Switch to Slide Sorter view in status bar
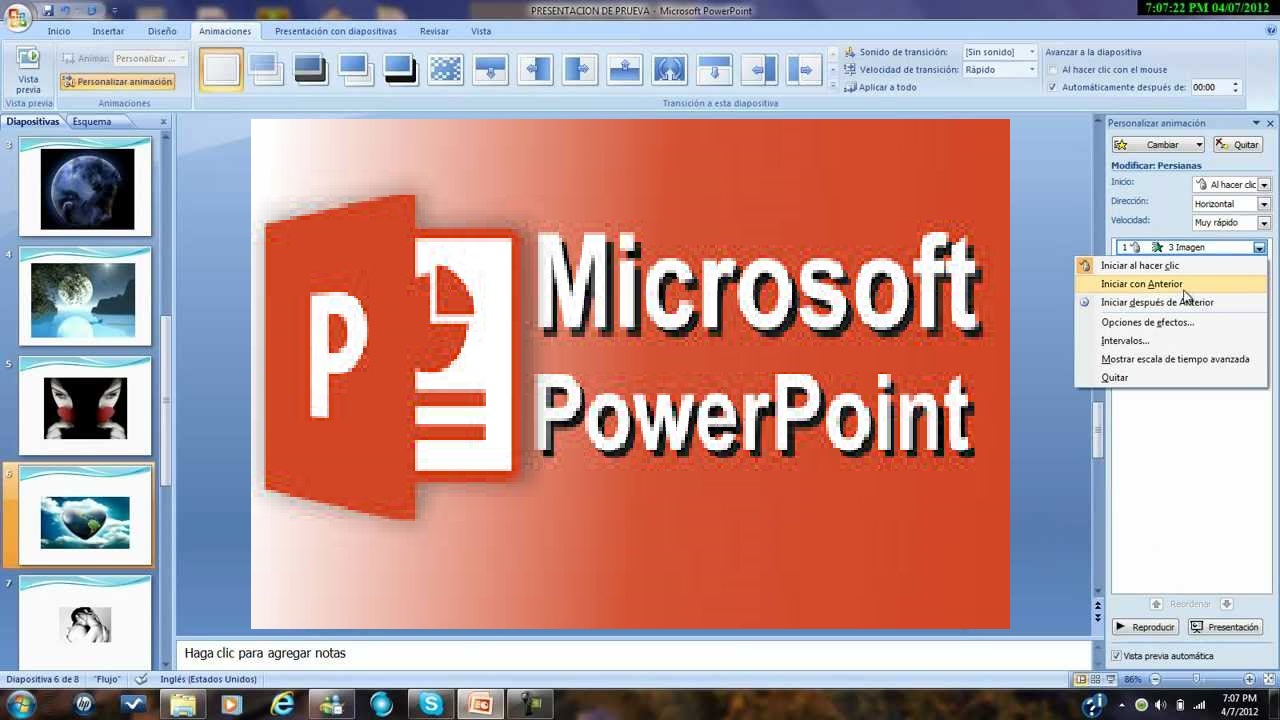 pos(1096,679)
